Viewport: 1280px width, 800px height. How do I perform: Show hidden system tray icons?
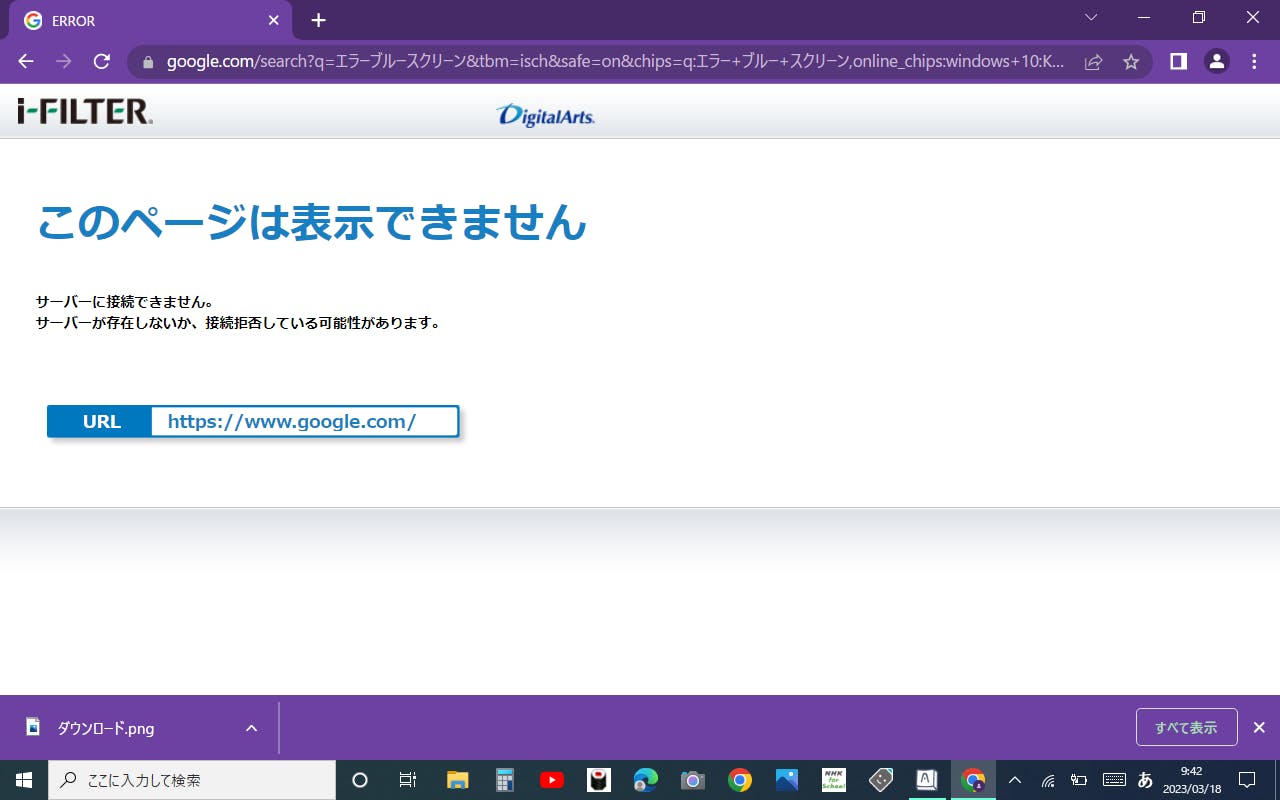[x=1015, y=780]
